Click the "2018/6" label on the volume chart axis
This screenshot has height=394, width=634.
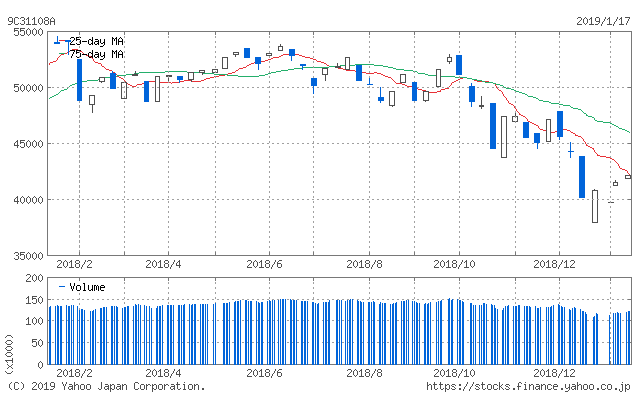(264, 373)
